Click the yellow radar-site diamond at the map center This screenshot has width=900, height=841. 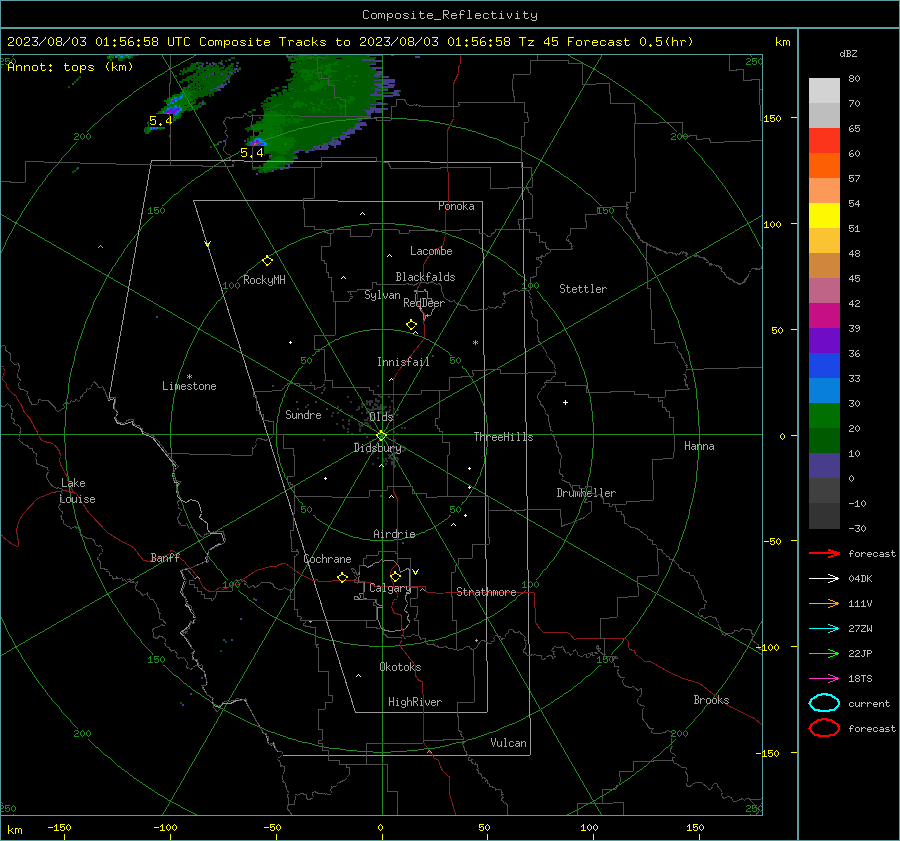(381, 436)
